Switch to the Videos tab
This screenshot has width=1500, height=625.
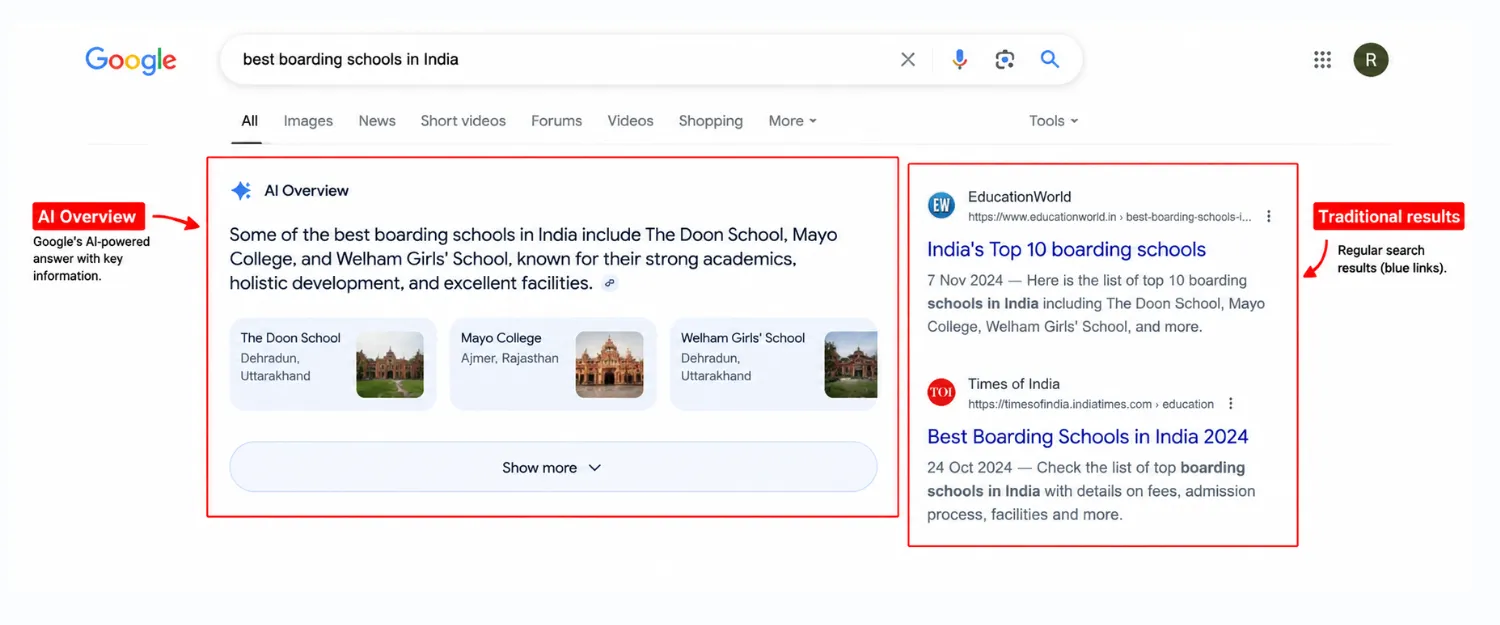(x=630, y=121)
